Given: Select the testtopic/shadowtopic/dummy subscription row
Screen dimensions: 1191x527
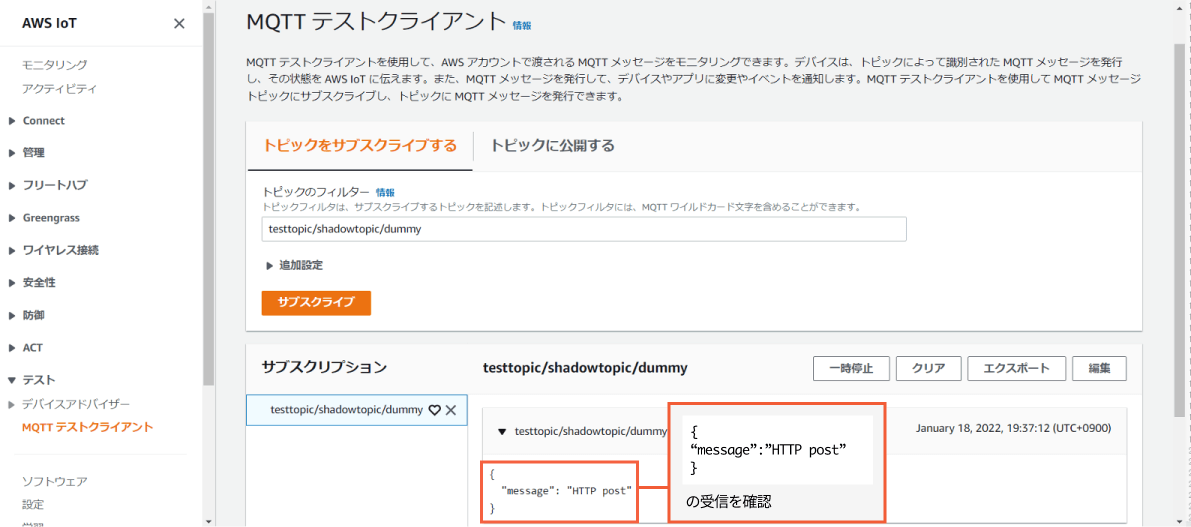Looking at the screenshot, I should tap(356, 410).
